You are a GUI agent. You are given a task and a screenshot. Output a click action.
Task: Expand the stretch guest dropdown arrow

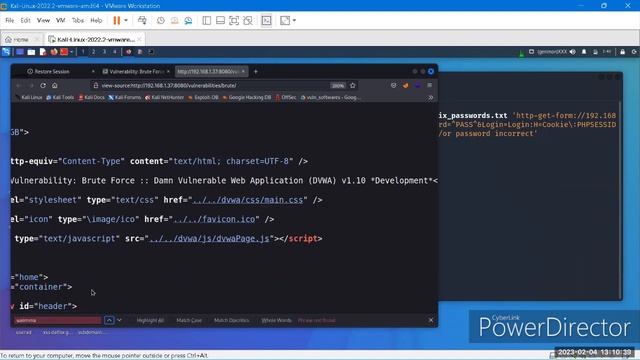click(294, 20)
